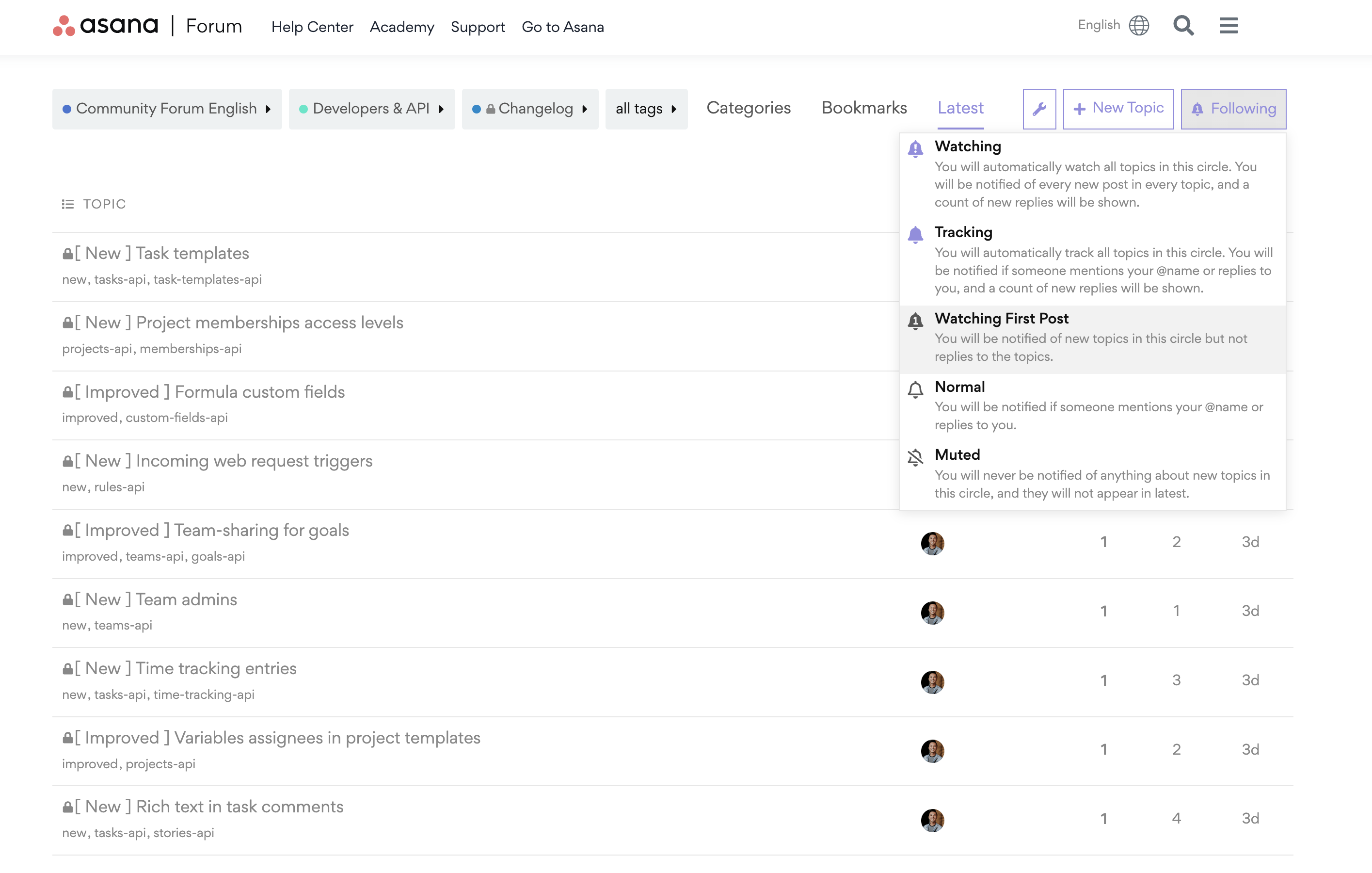Click poster avatar on Team-sharing for goals row
The image size is (1372, 873).
click(932, 543)
